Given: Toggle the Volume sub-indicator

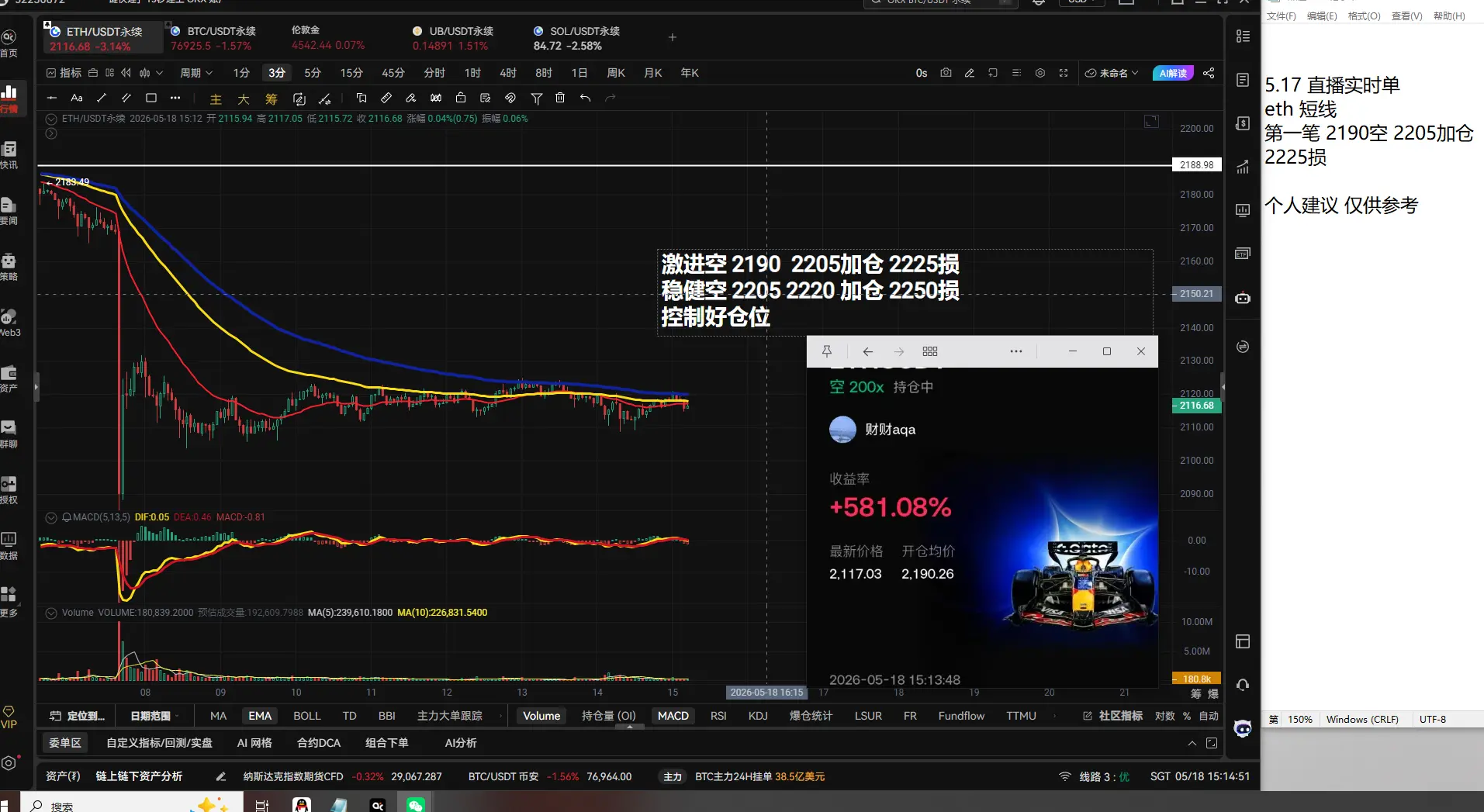Looking at the screenshot, I should [541, 716].
